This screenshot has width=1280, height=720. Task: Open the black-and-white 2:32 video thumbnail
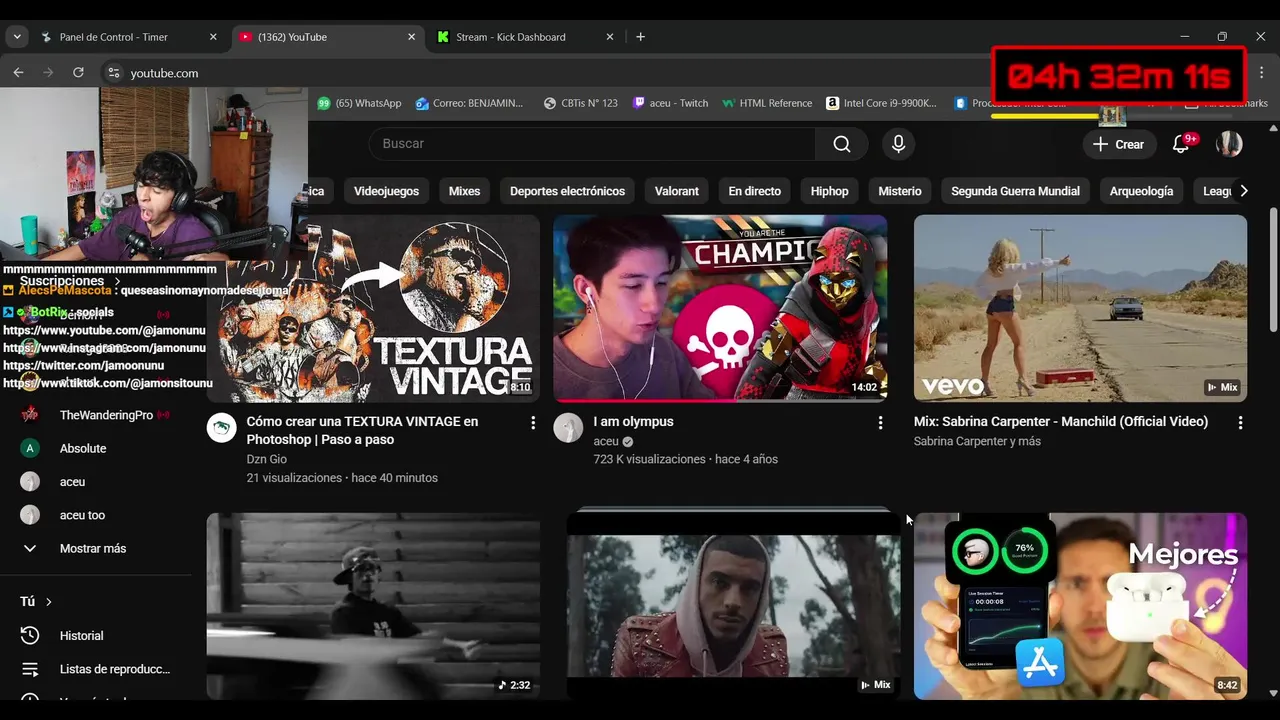click(x=373, y=606)
